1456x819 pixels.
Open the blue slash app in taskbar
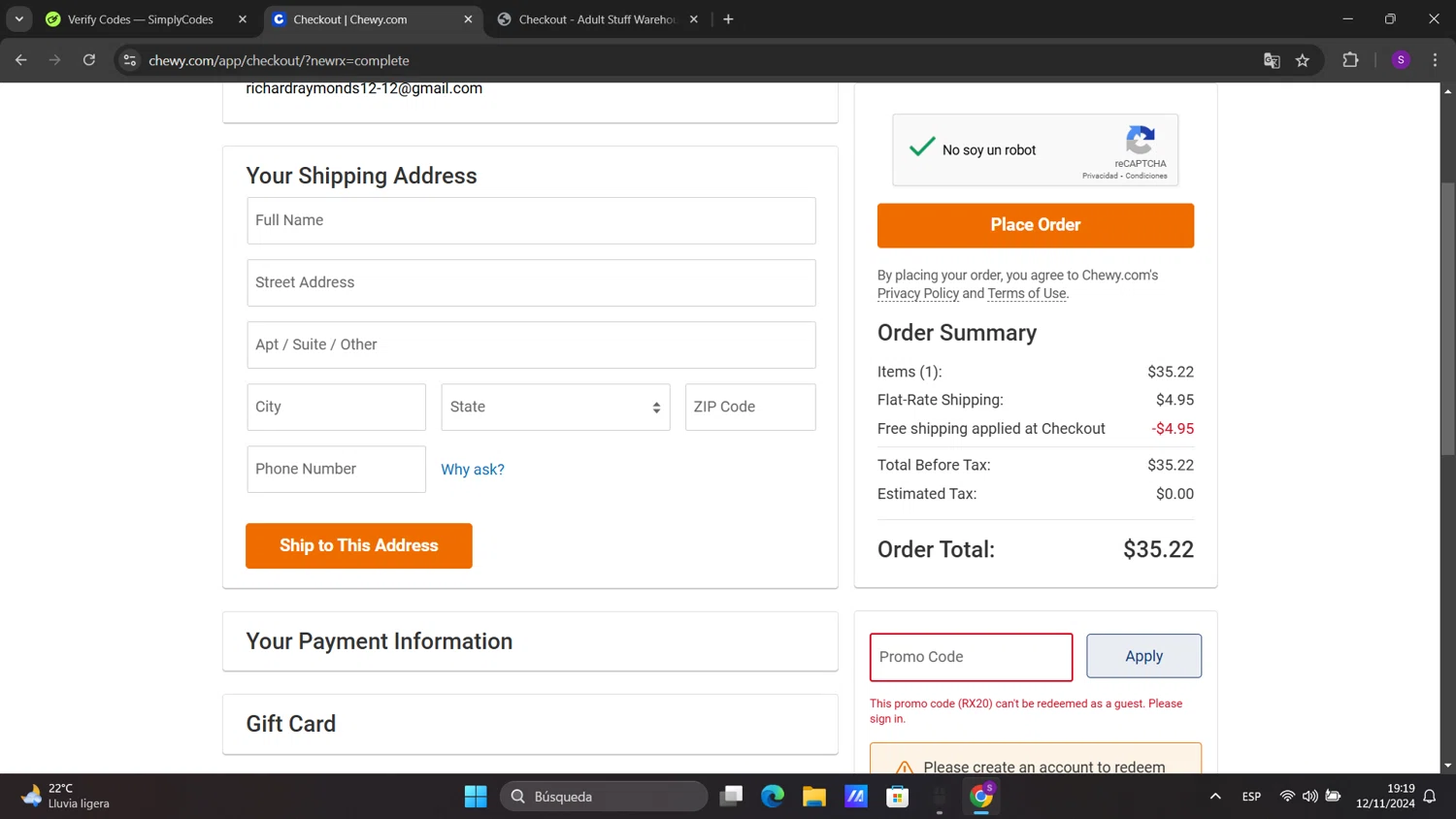(856, 797)
